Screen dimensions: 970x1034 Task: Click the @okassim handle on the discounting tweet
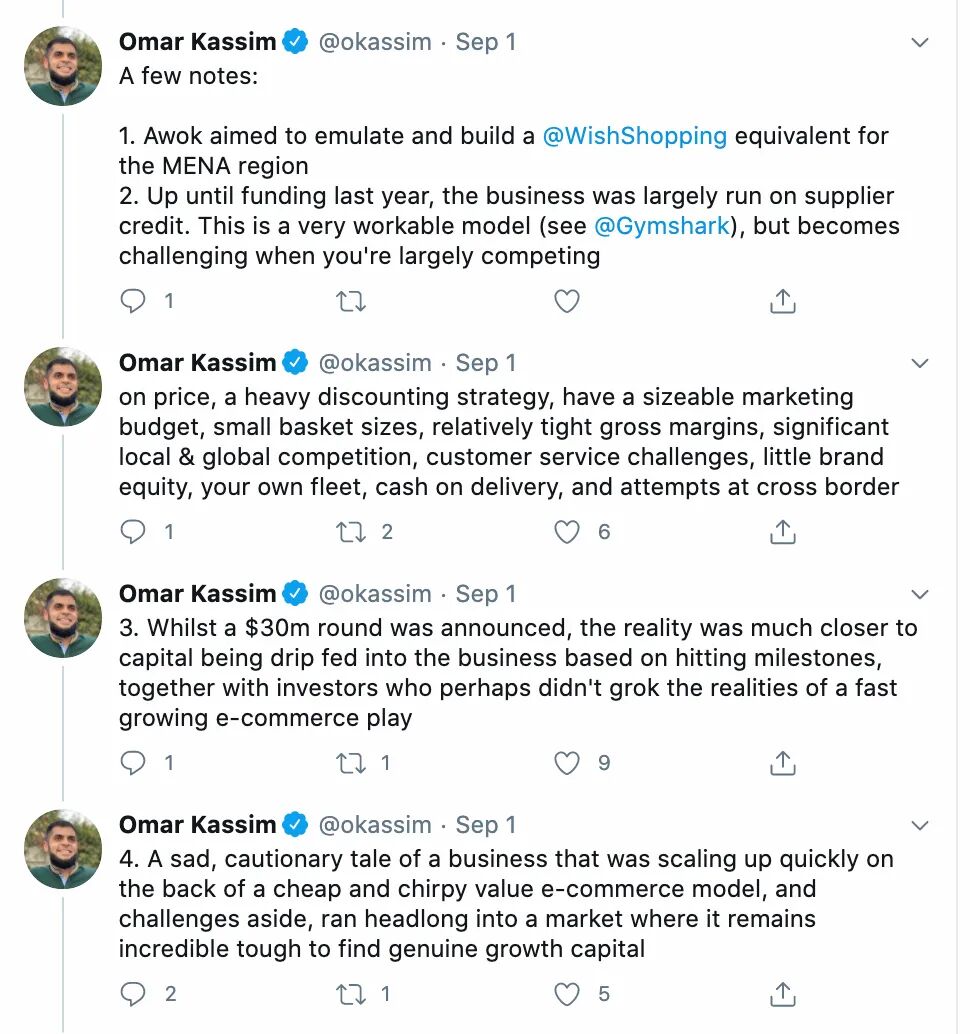(x=375, y=363)
